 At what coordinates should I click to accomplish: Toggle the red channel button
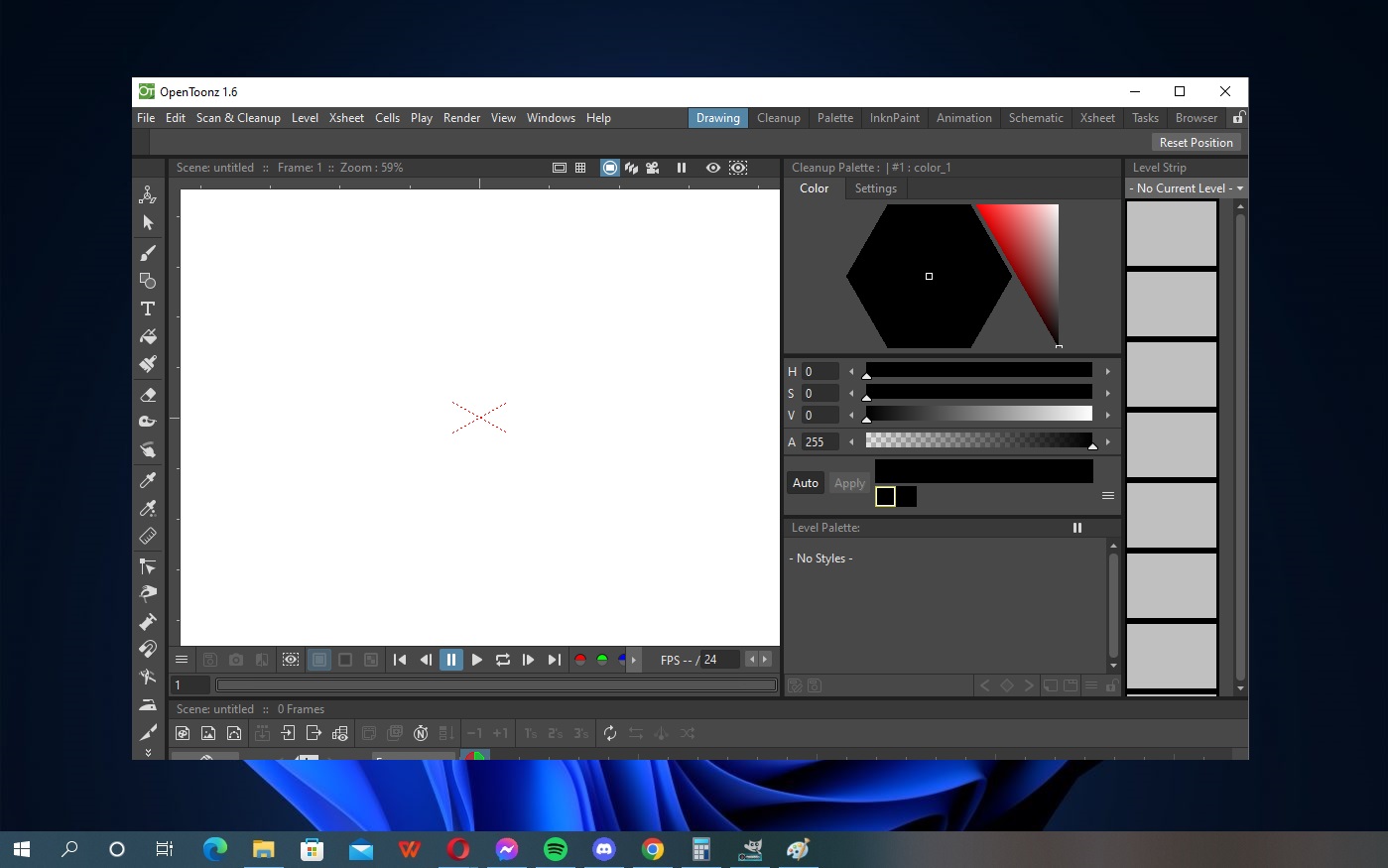[580, 660]
